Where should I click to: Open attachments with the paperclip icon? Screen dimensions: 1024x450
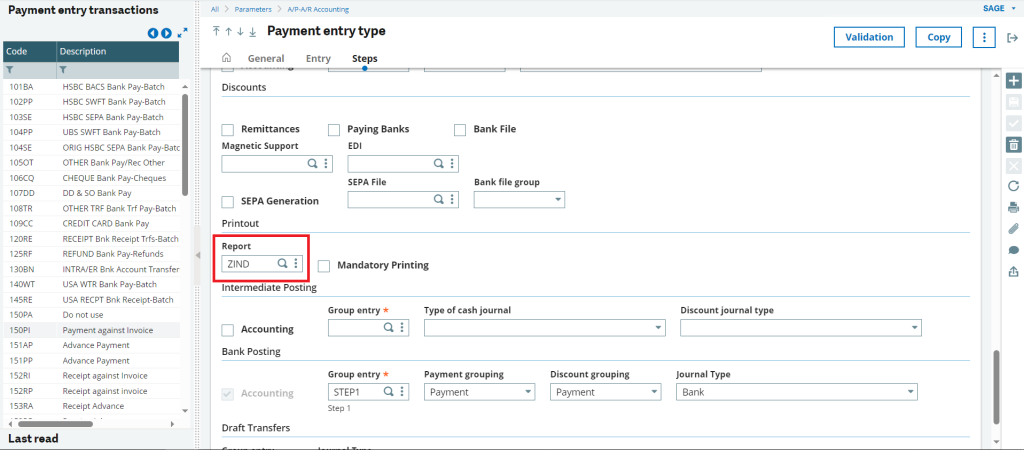tap(1014, 229)
